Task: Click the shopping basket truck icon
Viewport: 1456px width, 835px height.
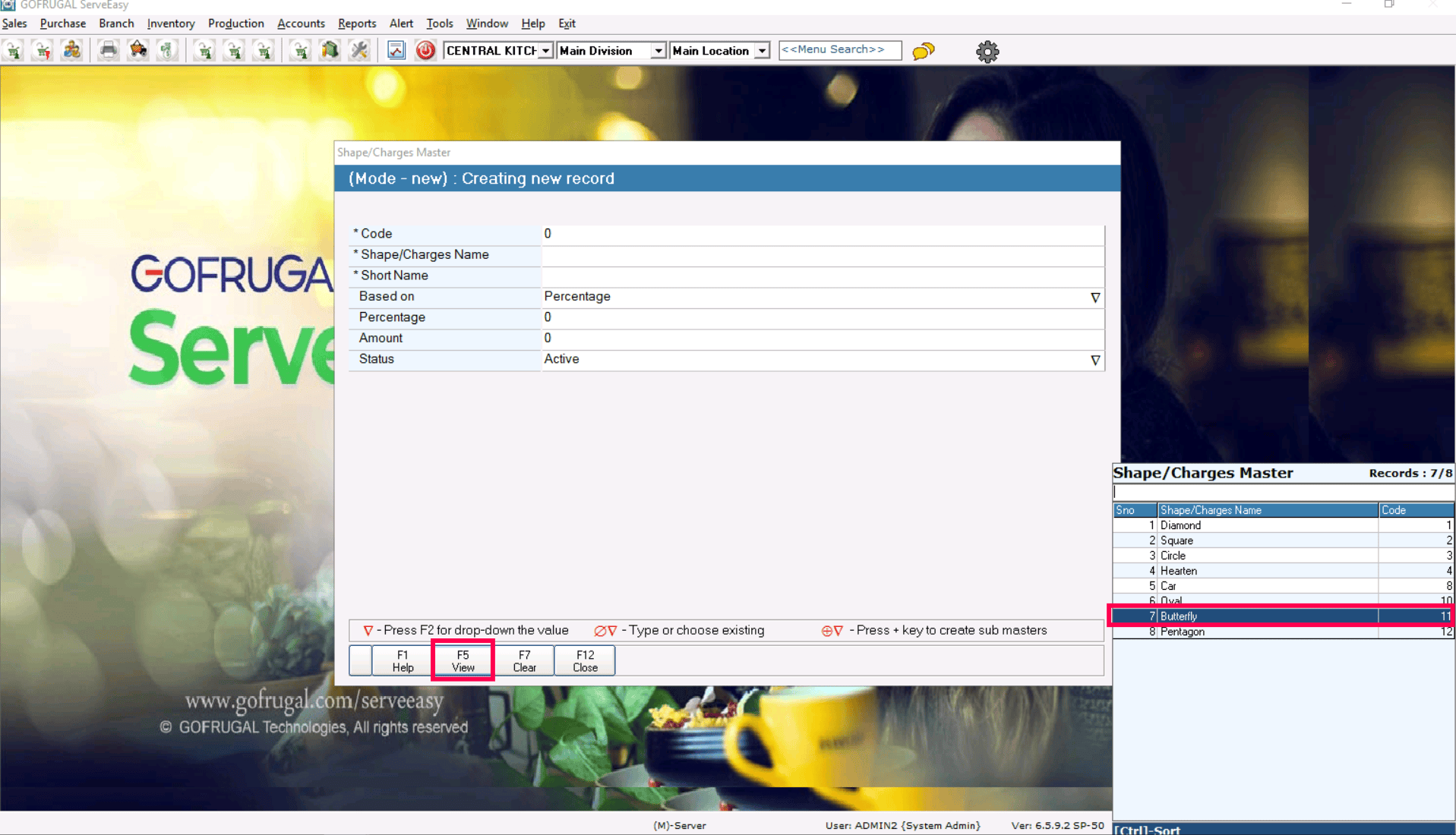Action: [137, 51]
